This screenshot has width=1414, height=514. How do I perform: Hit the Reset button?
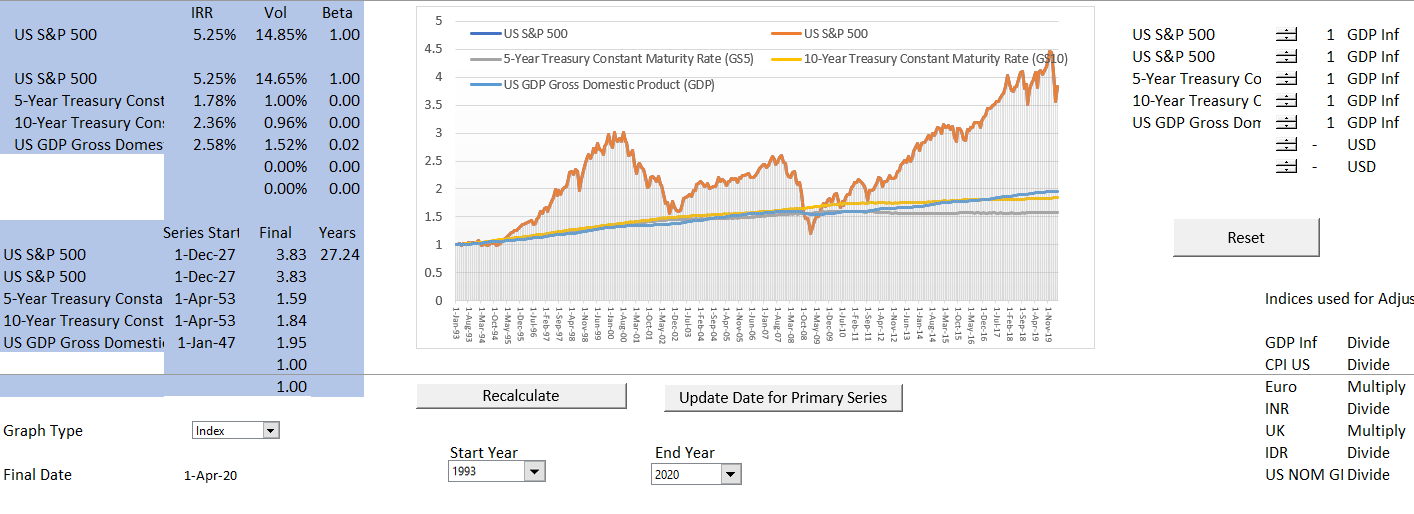[x=1245, y=238]
